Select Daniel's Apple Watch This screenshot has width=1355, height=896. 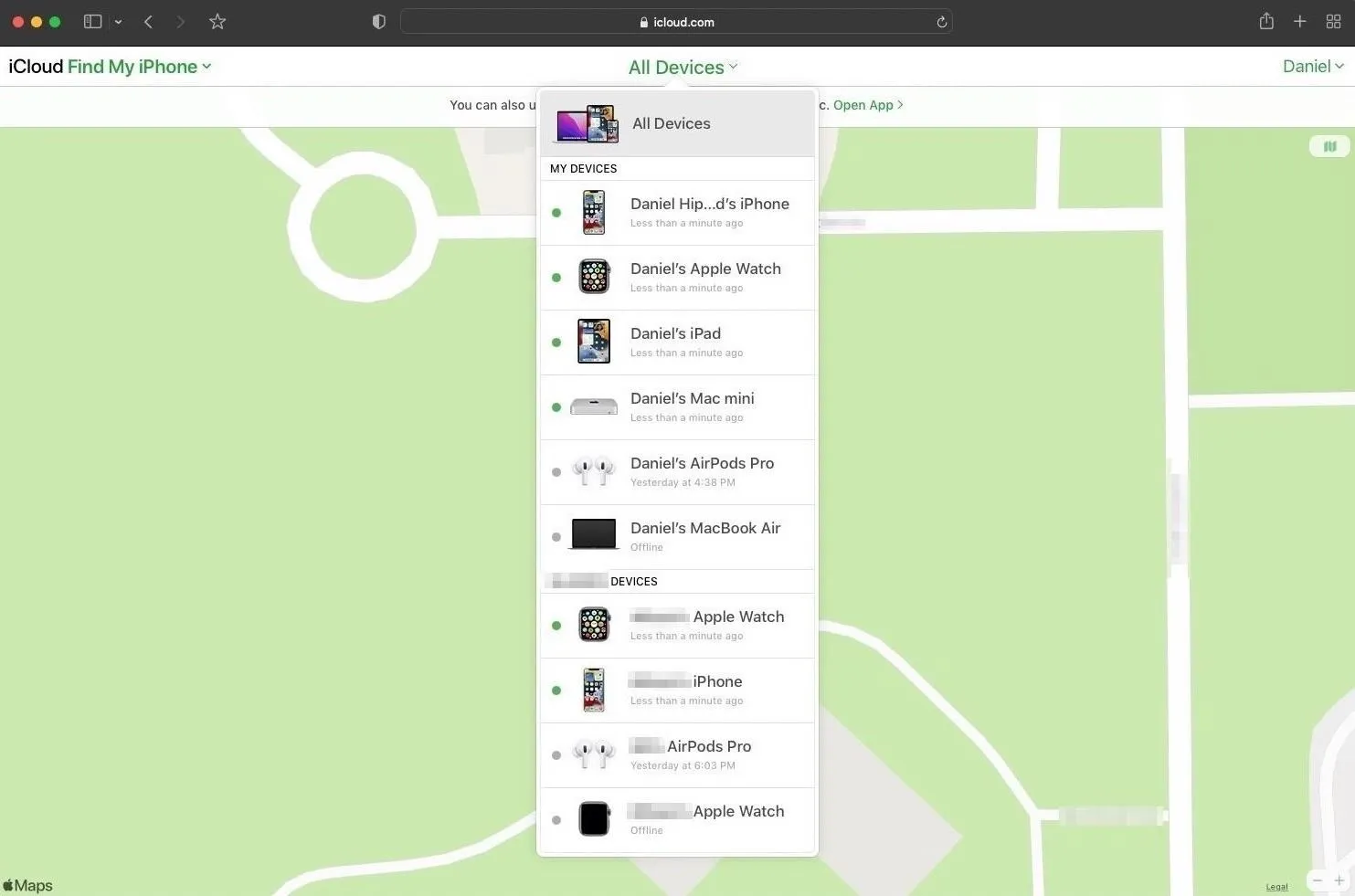677,278
